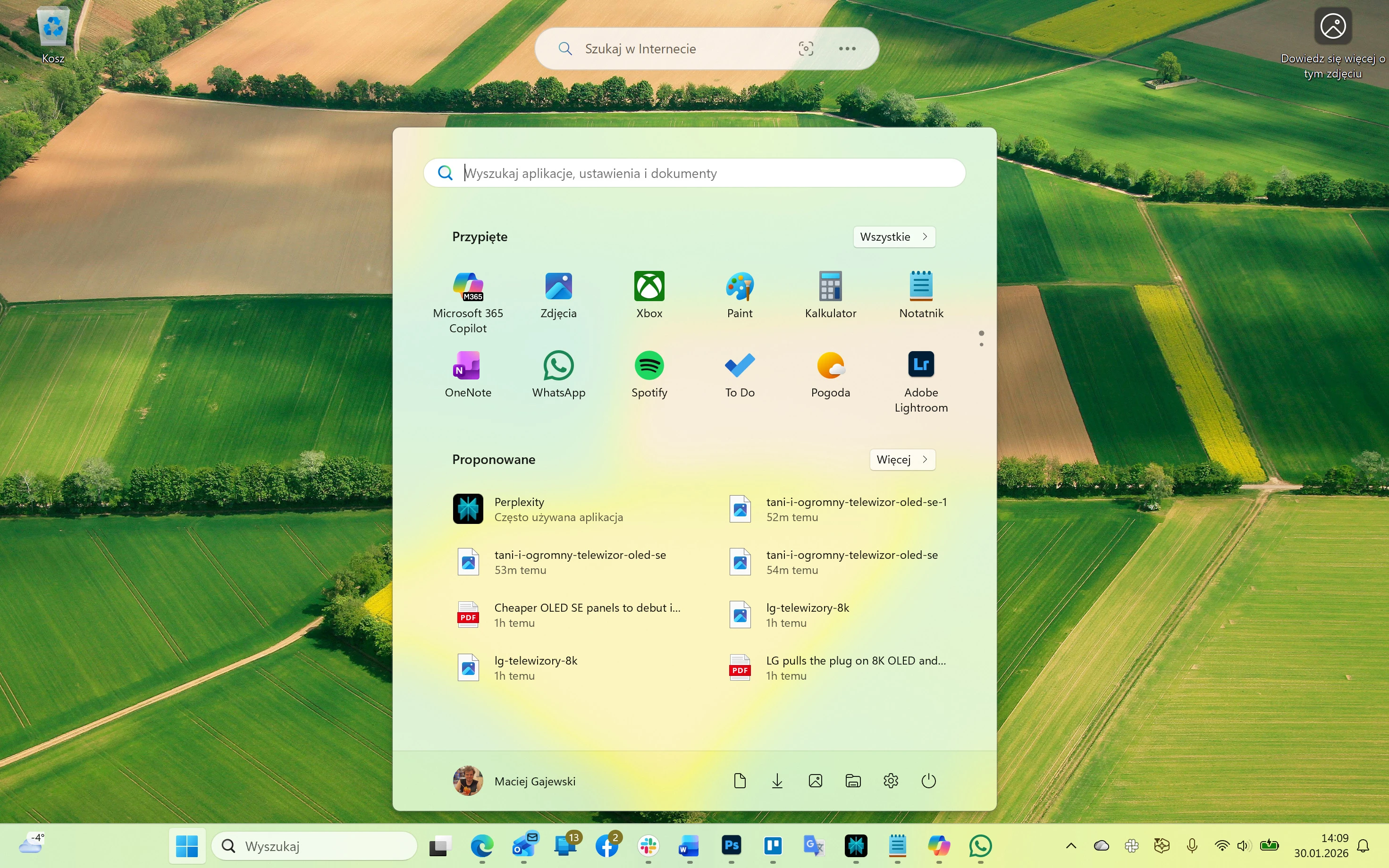The width and height of the screenshot is (1389, 868).
Task: Click Start menu search field
Action: [695, 173]
